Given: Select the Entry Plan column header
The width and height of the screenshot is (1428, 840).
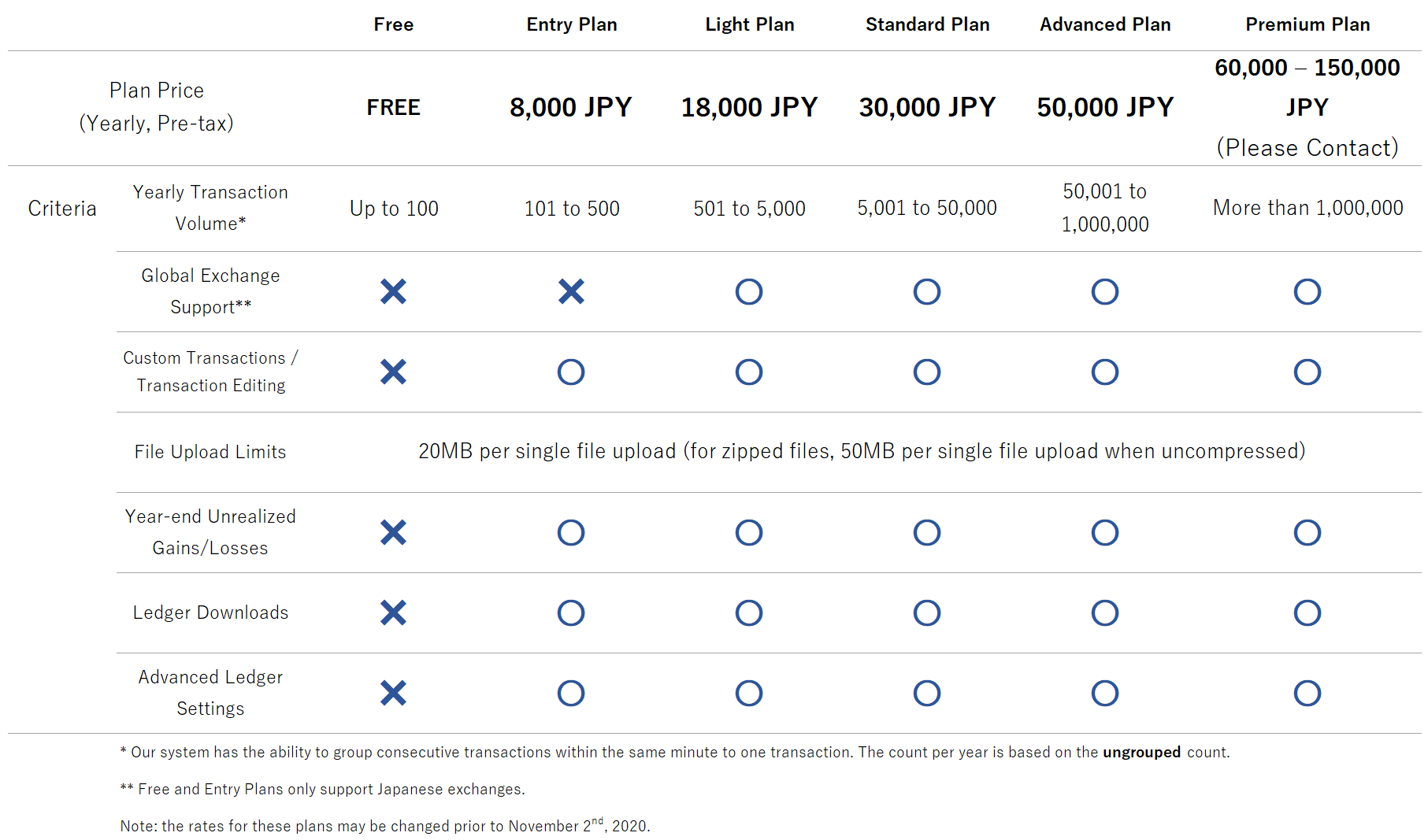Looking at the screenshot, I should click(x=572, y=24).
